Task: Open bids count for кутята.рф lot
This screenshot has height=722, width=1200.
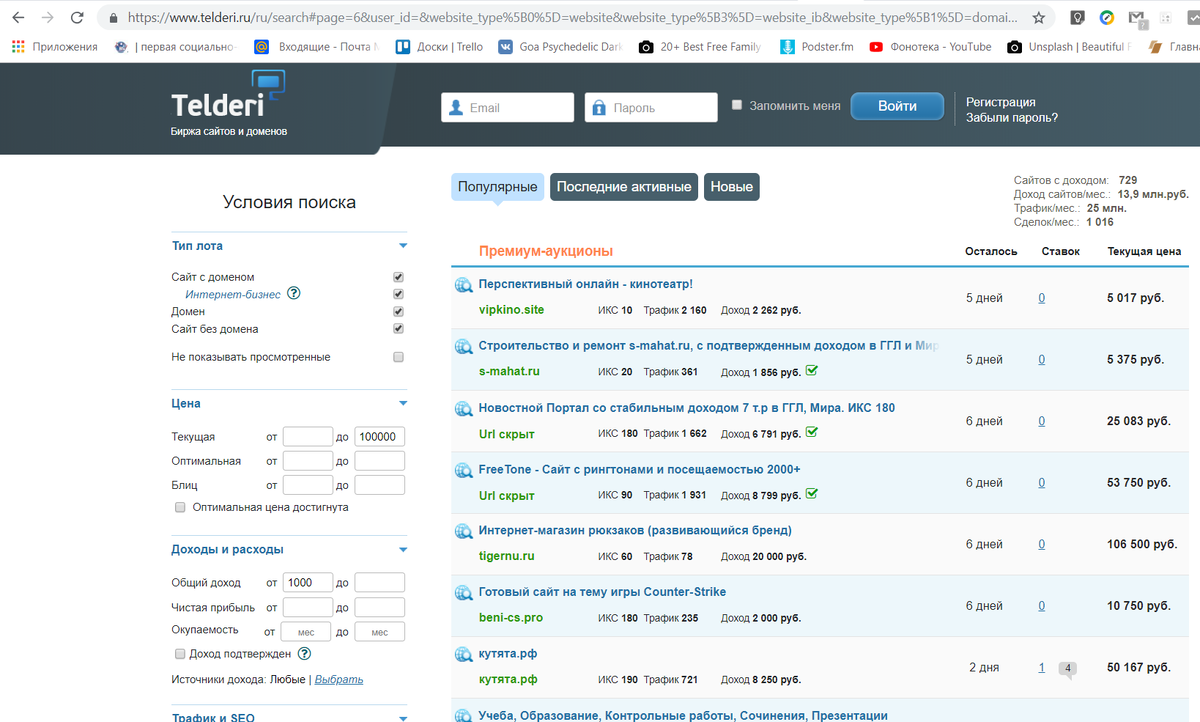Action: point(1041,667)
